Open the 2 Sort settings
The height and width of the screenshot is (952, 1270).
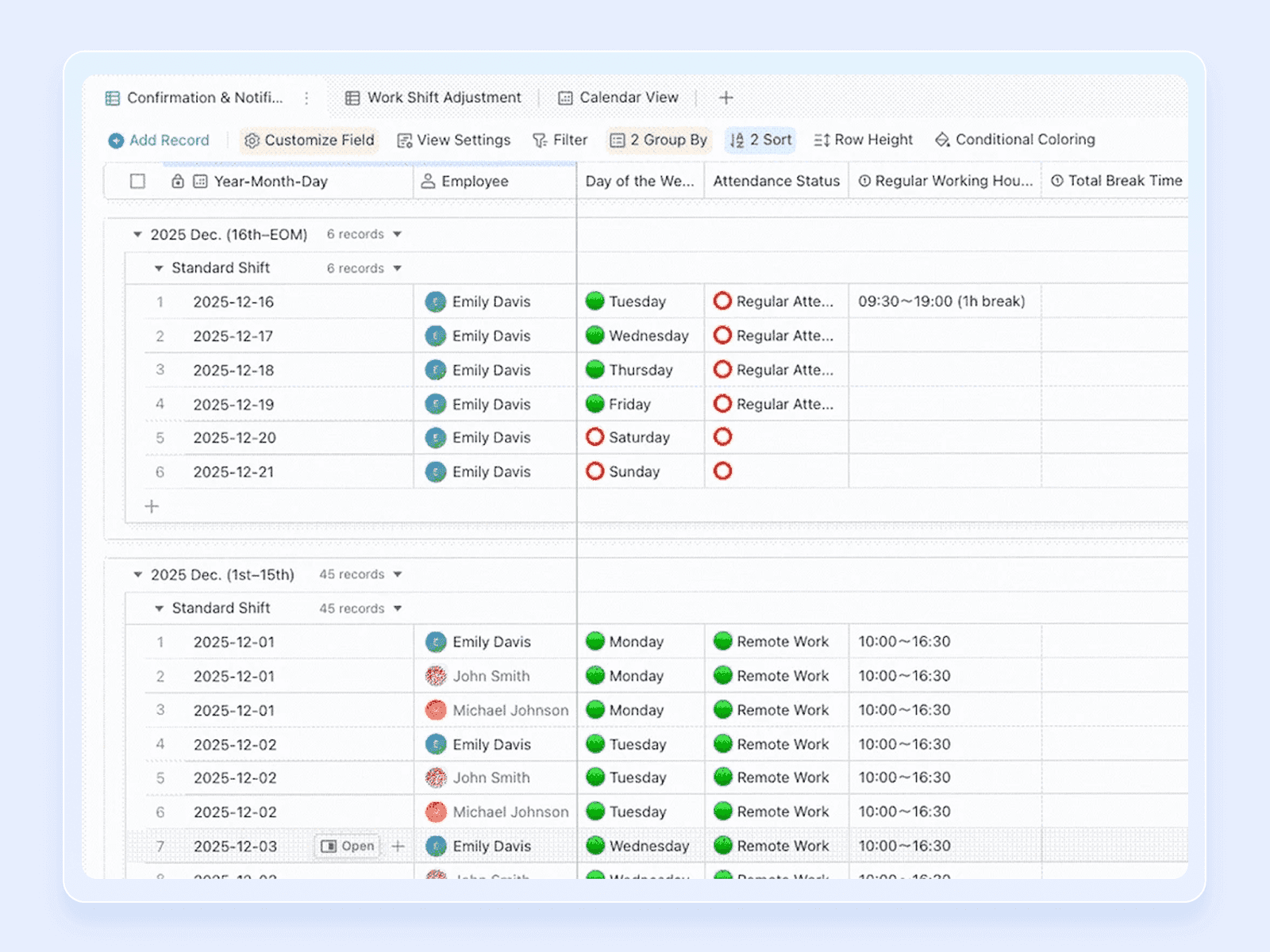point(760,140)
